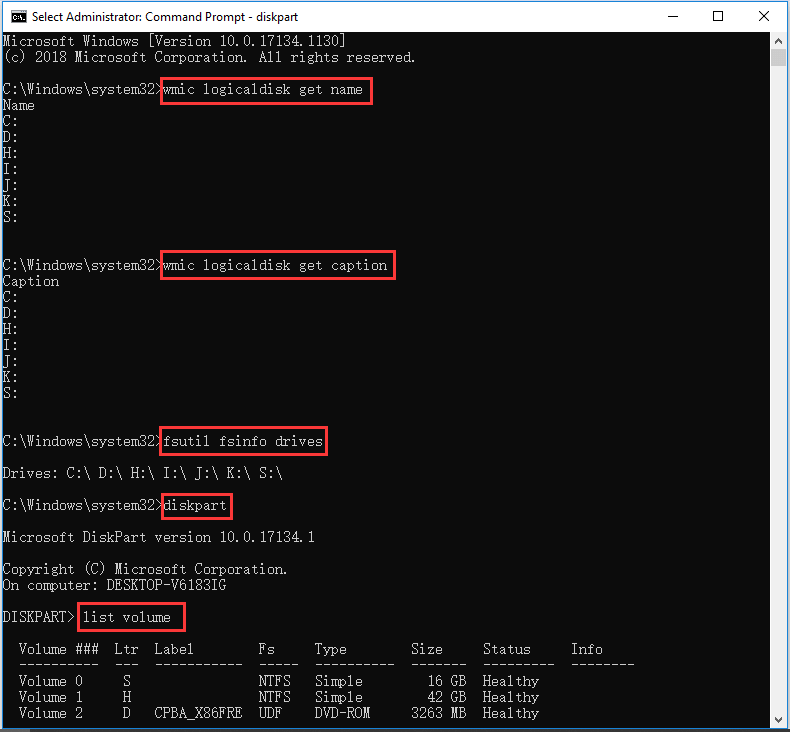Click the CPBA_X86FRE volume label
Screen dimensions: 790x732
[x=198, y=714]
